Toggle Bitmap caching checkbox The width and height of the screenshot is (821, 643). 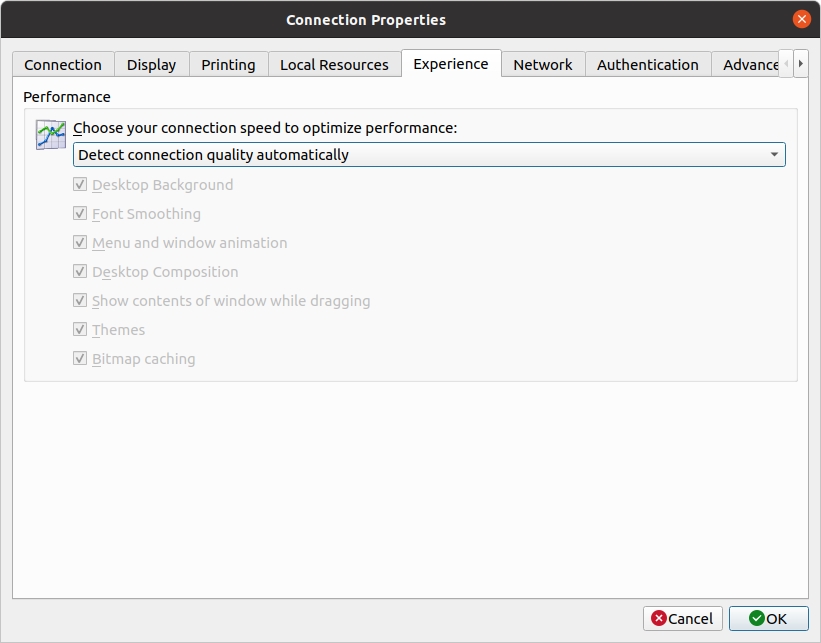click(x=80, y=359)
